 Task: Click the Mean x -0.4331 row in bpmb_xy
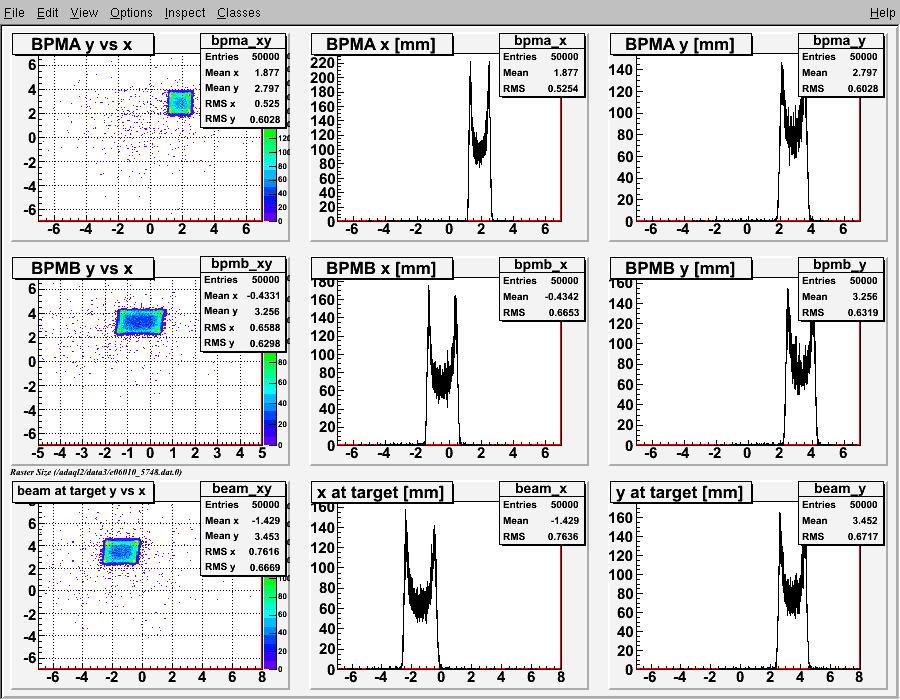coord(242,295)
